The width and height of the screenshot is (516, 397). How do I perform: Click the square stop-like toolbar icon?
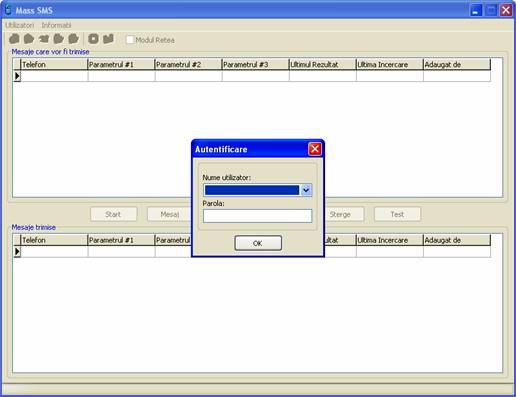coord(93,39)
